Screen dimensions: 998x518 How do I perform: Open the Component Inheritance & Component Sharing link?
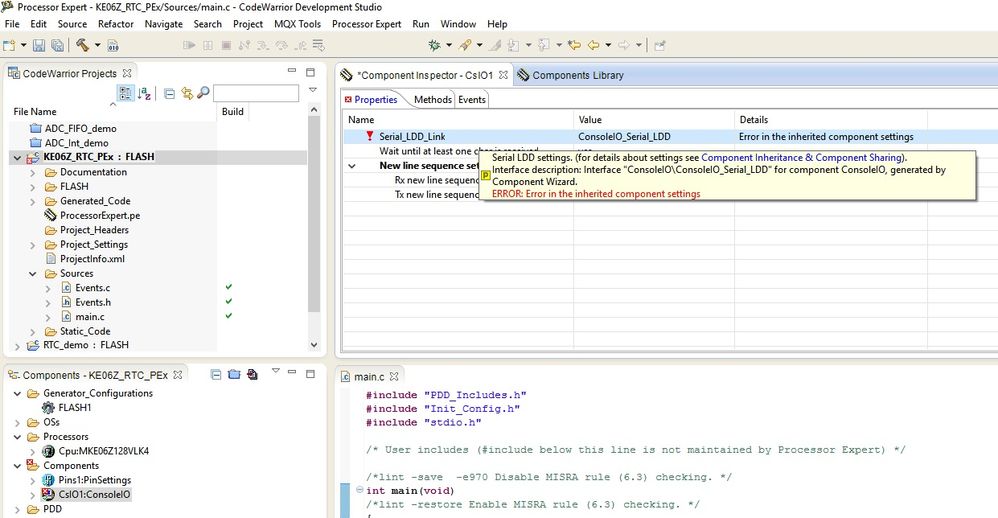[802, 158]
